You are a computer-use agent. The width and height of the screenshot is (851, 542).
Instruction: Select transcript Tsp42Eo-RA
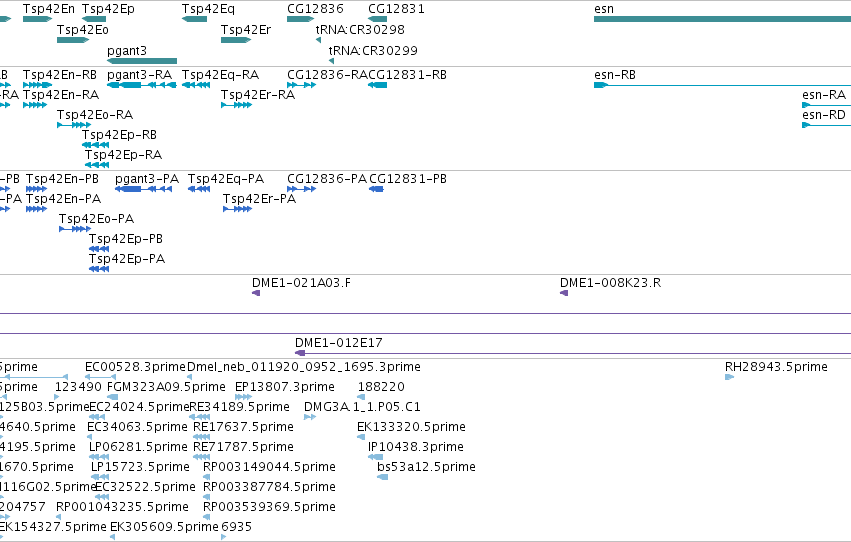tap(74, 125)
